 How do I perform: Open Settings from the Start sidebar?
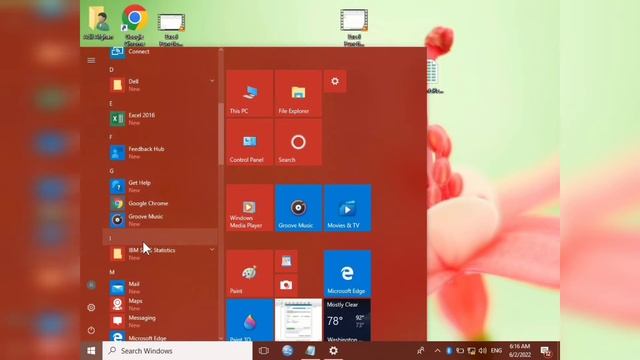click(x=91, y=307)
